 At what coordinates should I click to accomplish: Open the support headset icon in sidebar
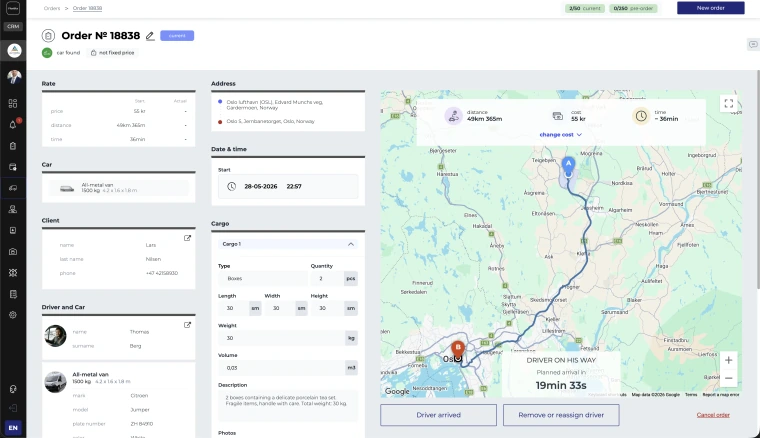tap(13, 389)
